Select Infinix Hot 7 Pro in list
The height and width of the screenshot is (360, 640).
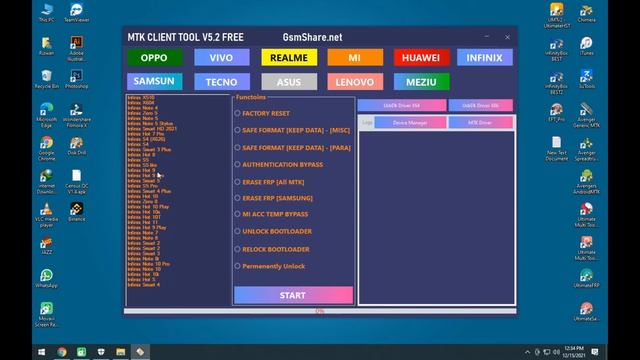(x=146, y=134)
